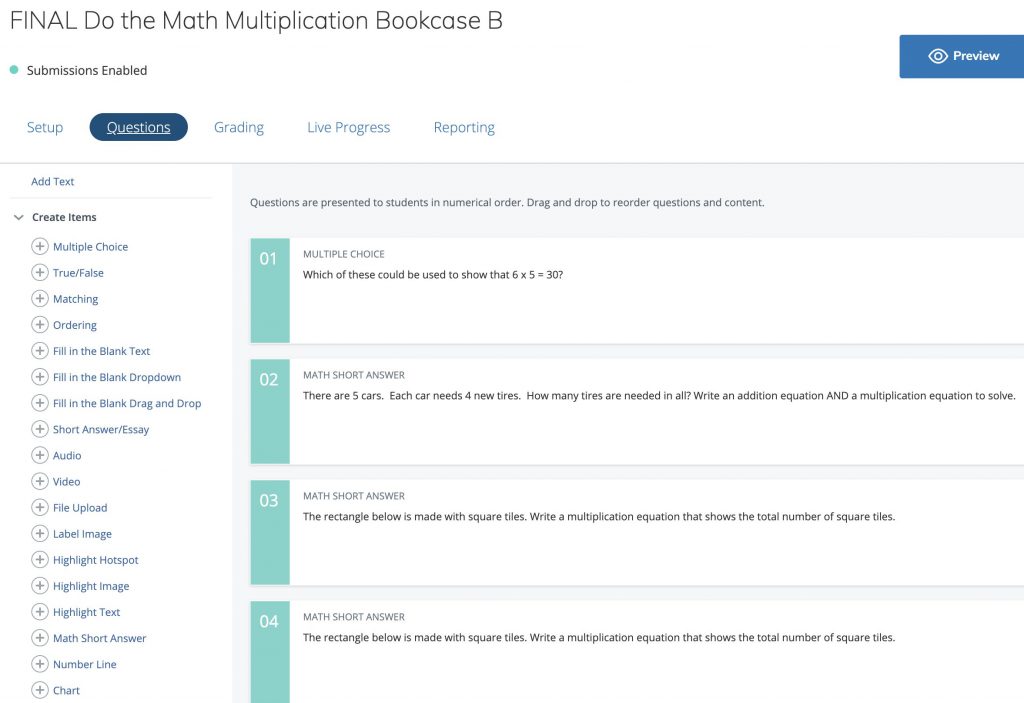Open question 04 rectangle tiles text

coord(599,638)
